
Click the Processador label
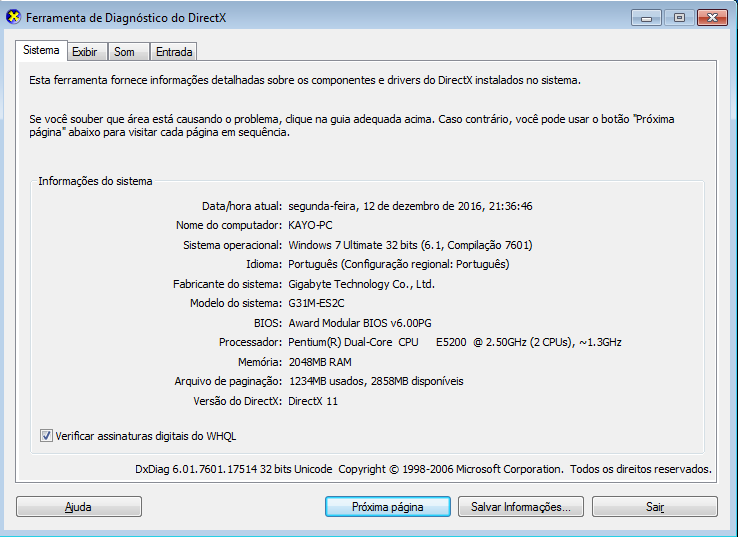(x=250, y=343)
